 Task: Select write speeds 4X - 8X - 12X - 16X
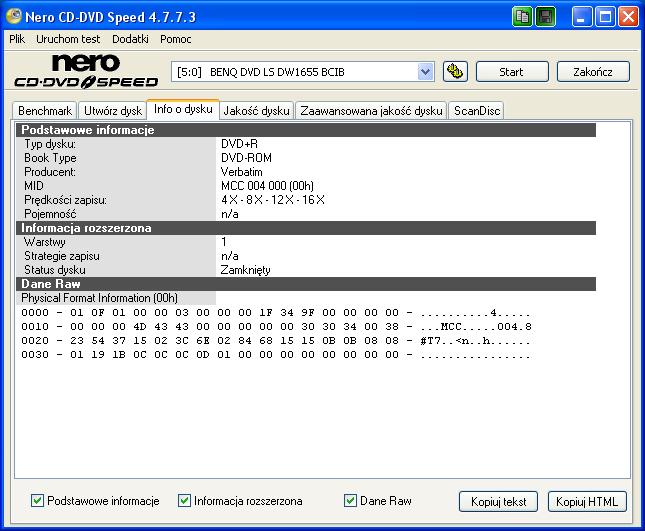coord(273,200)
